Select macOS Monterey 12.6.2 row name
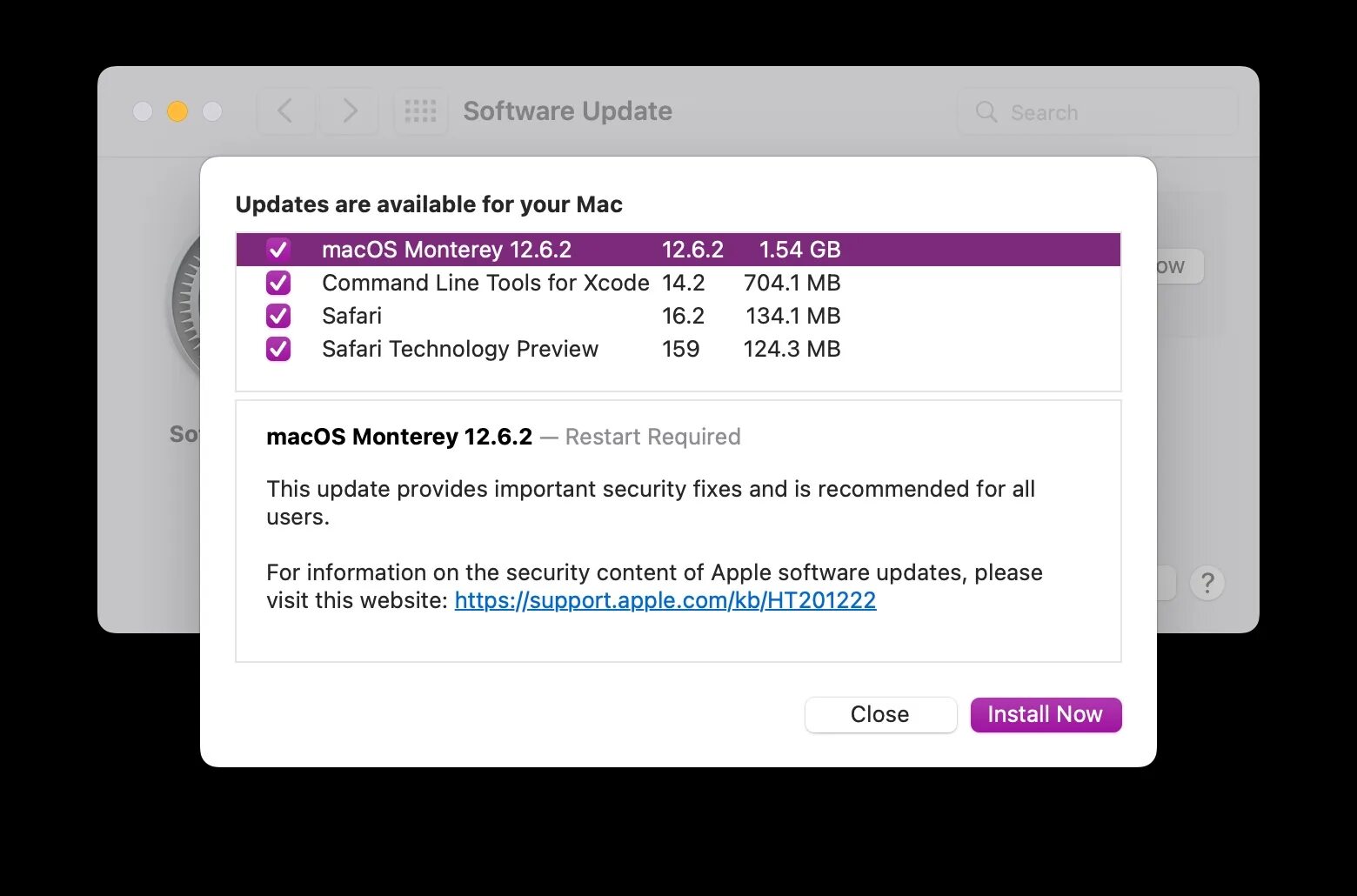Image resolution: width=1357 pixels, height=896 pixels. (446, 250)
